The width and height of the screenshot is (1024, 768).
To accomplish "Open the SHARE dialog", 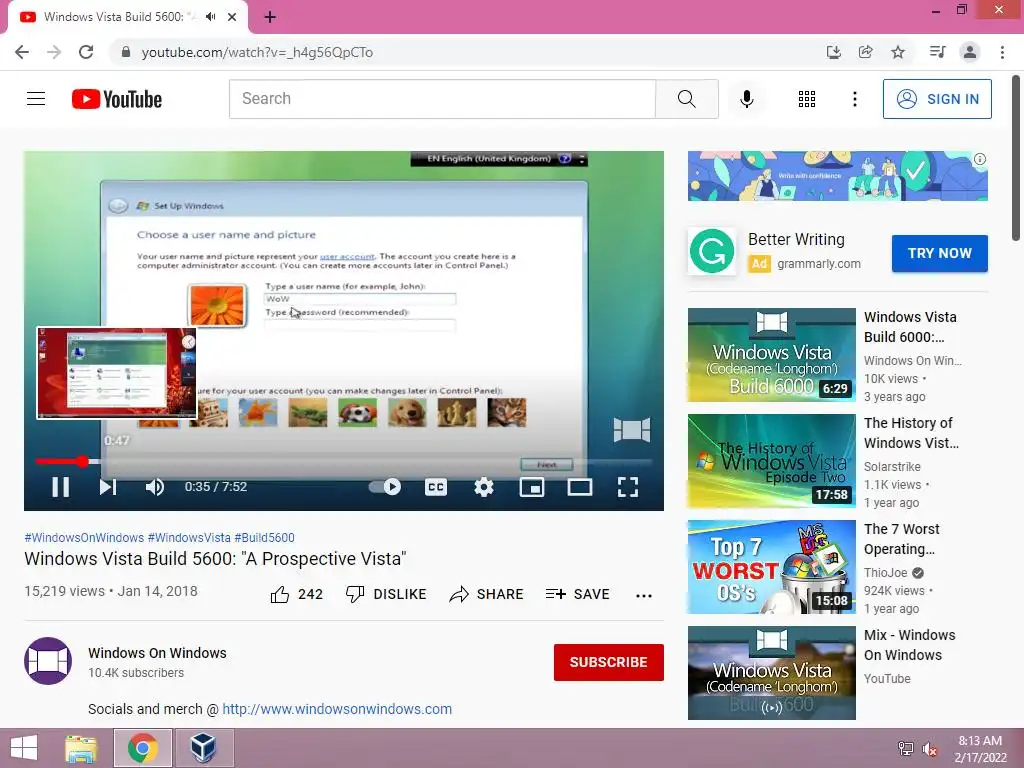I will point(487,594).
